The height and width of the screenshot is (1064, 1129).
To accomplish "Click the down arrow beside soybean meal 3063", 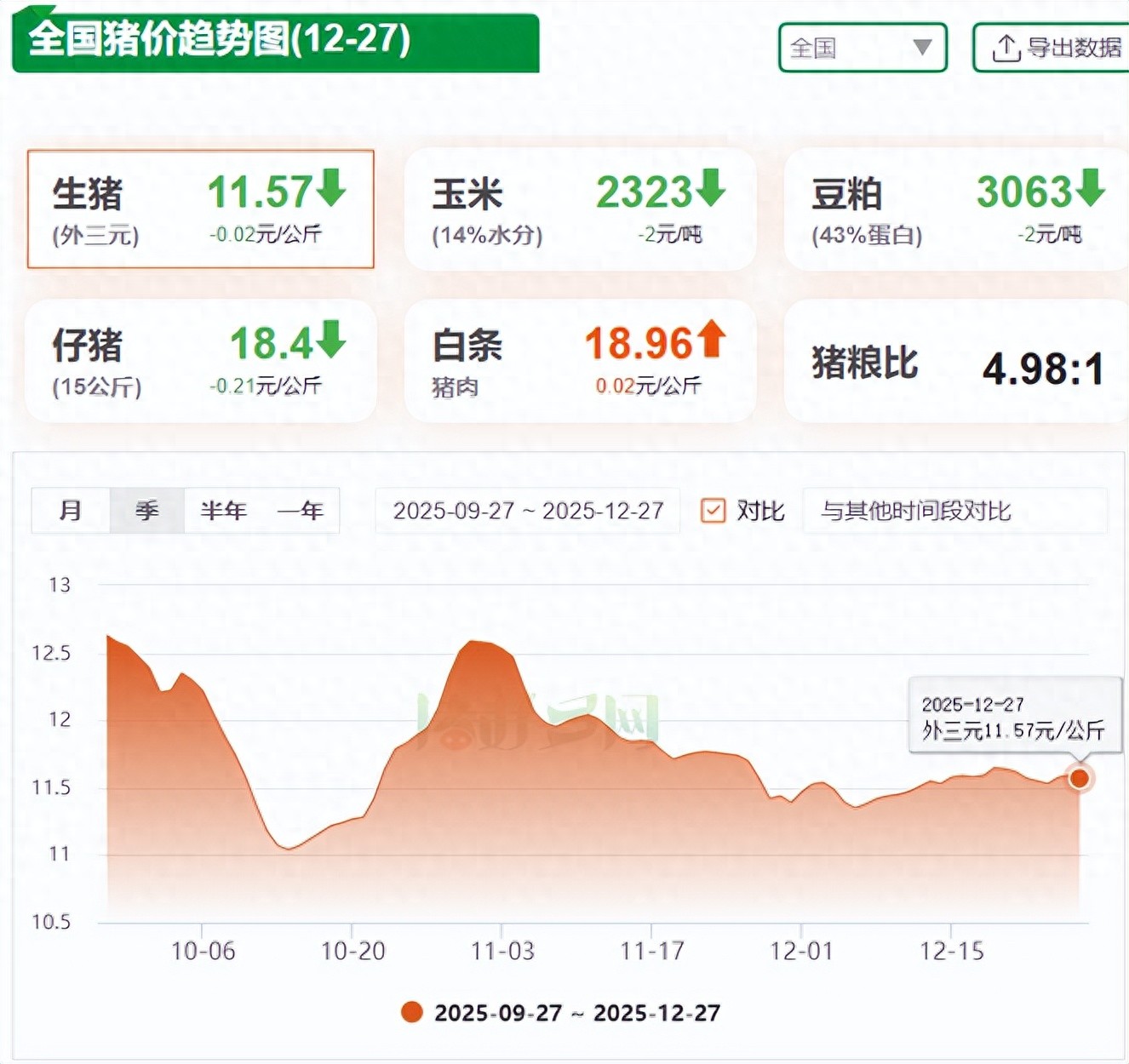I will click(1090, 188).
